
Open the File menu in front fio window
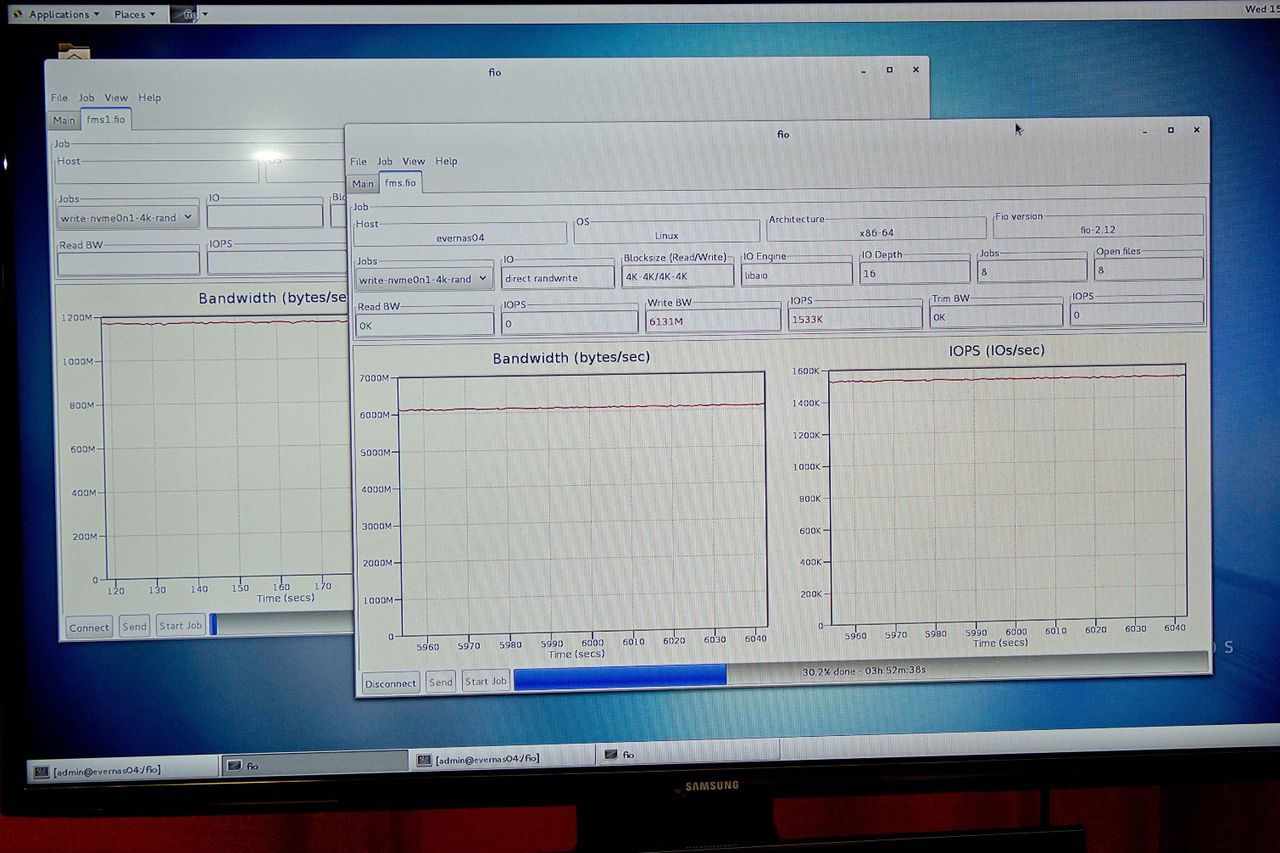click(358, 161)
